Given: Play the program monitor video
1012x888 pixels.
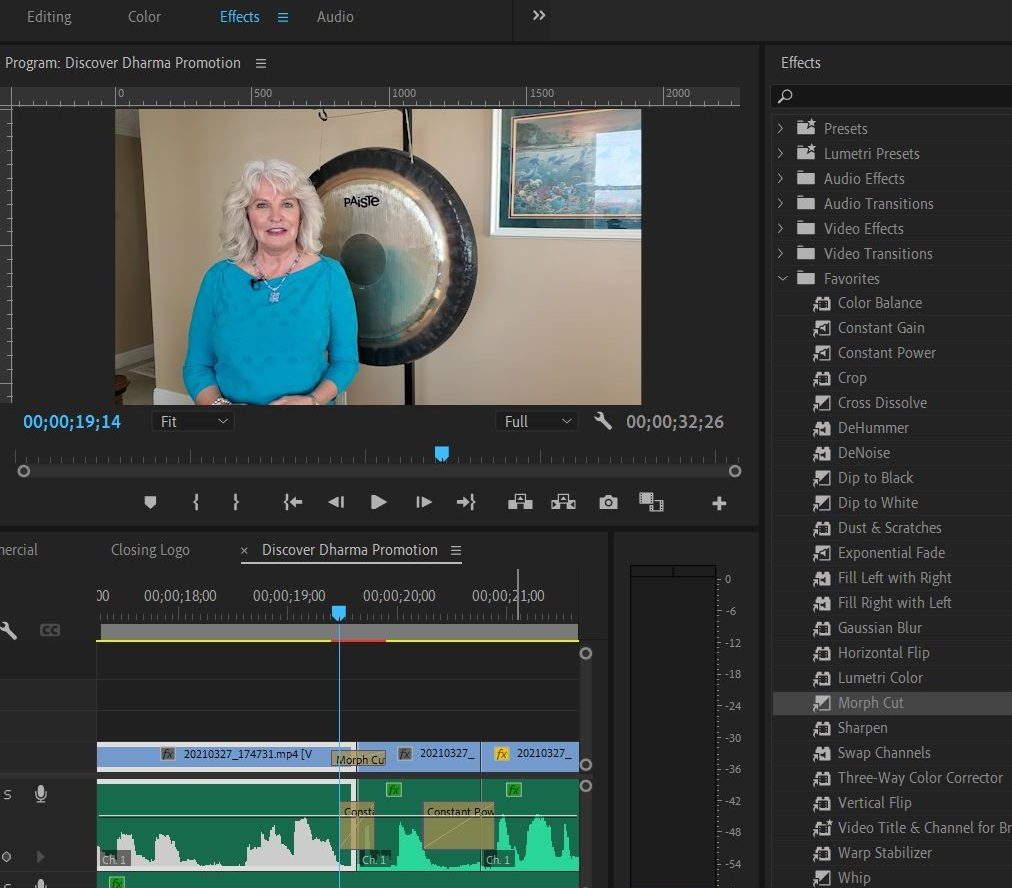Looking at the screenshot, I should tap(379, 502).
